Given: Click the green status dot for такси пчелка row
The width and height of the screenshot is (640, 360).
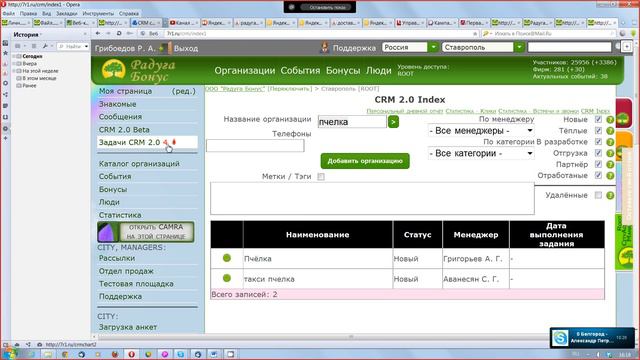Looking at the screenshot, I should [x=227, y=278].
